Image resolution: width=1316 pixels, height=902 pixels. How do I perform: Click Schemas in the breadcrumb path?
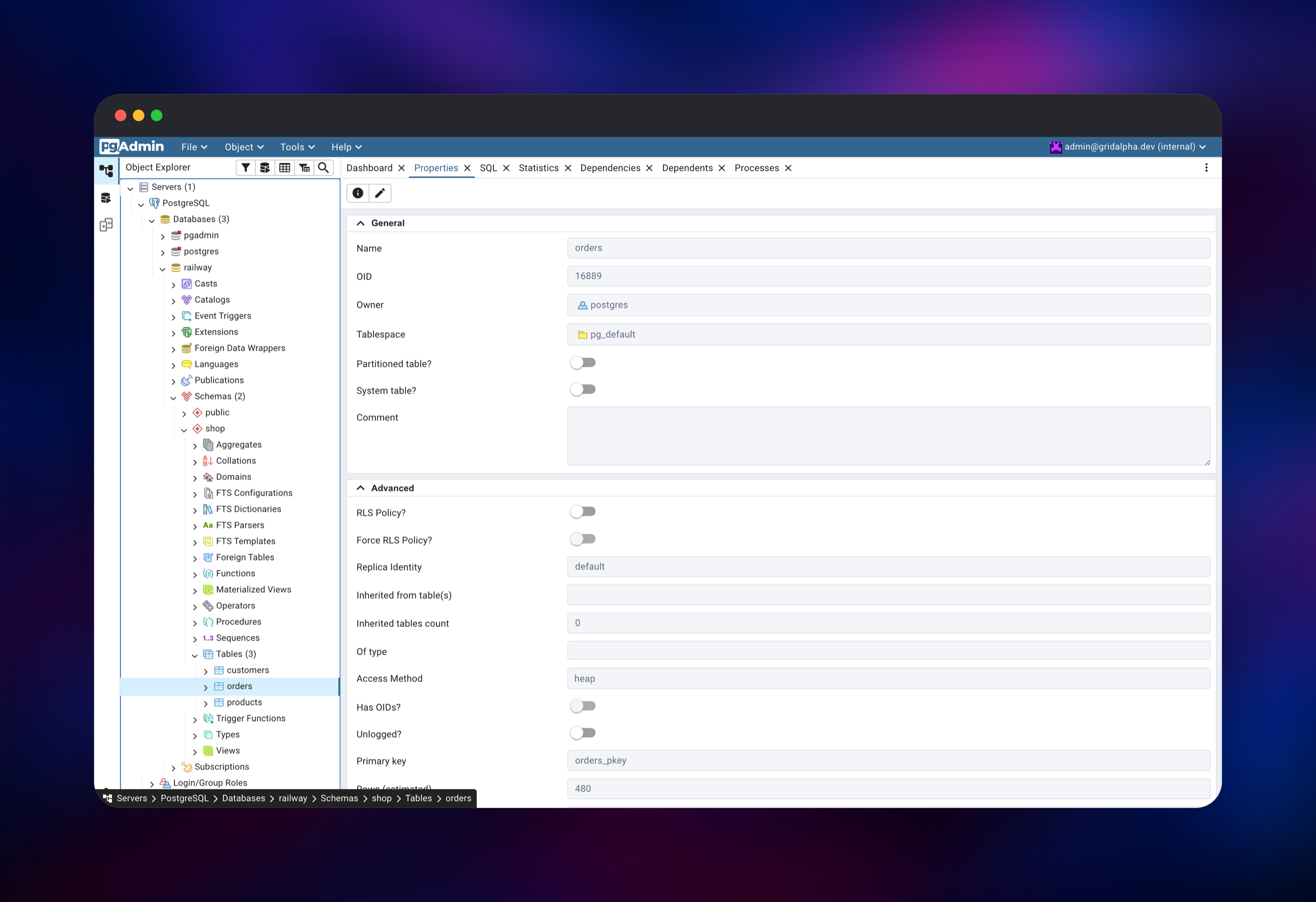click(339, 798)
